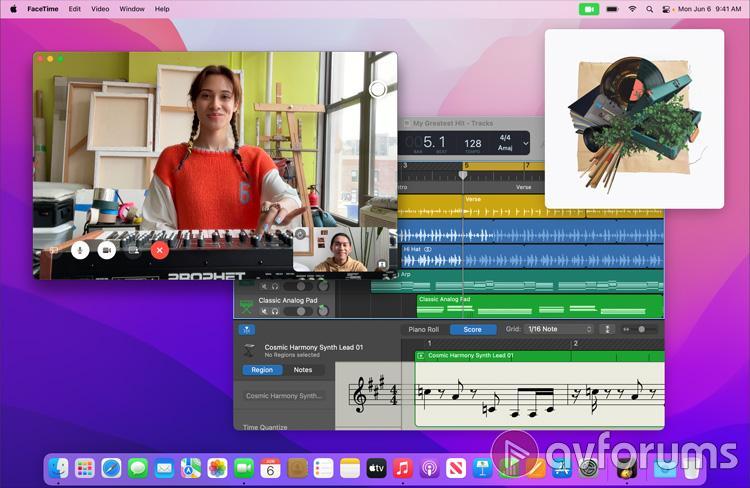Mute the Classic Analog Pad track

(265, 311)
